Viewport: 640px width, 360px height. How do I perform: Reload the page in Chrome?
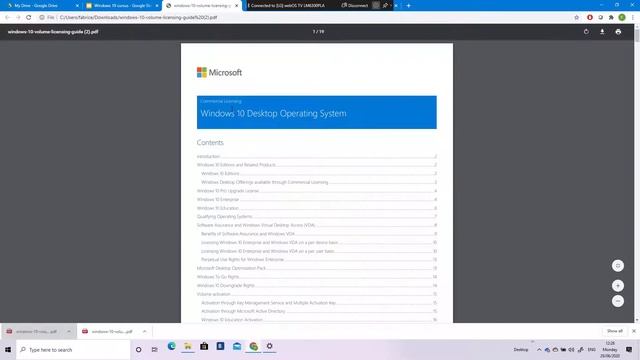pos(29,18)
